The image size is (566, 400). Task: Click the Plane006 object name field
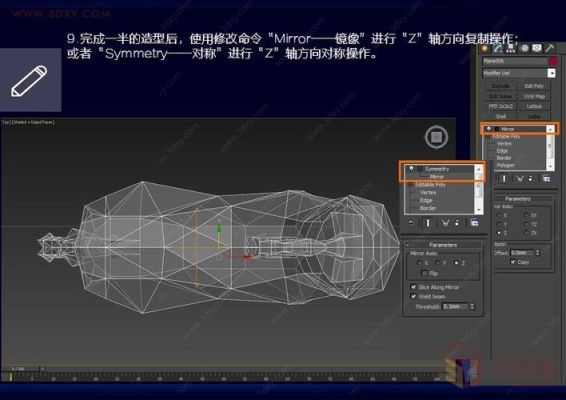(515, 61)
